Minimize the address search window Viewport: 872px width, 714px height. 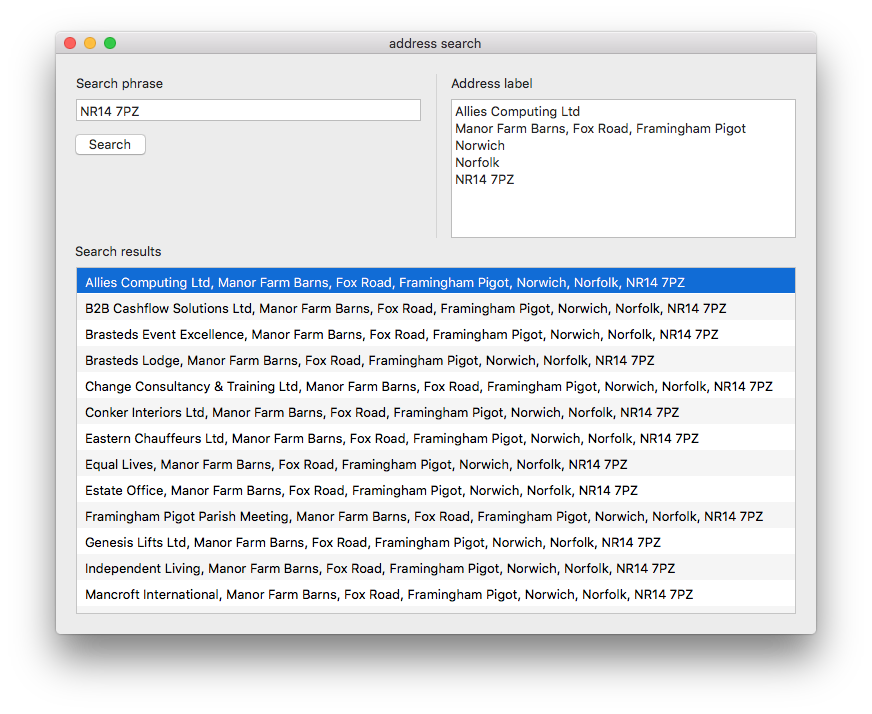pyautogui.click(x=90, y=43)
